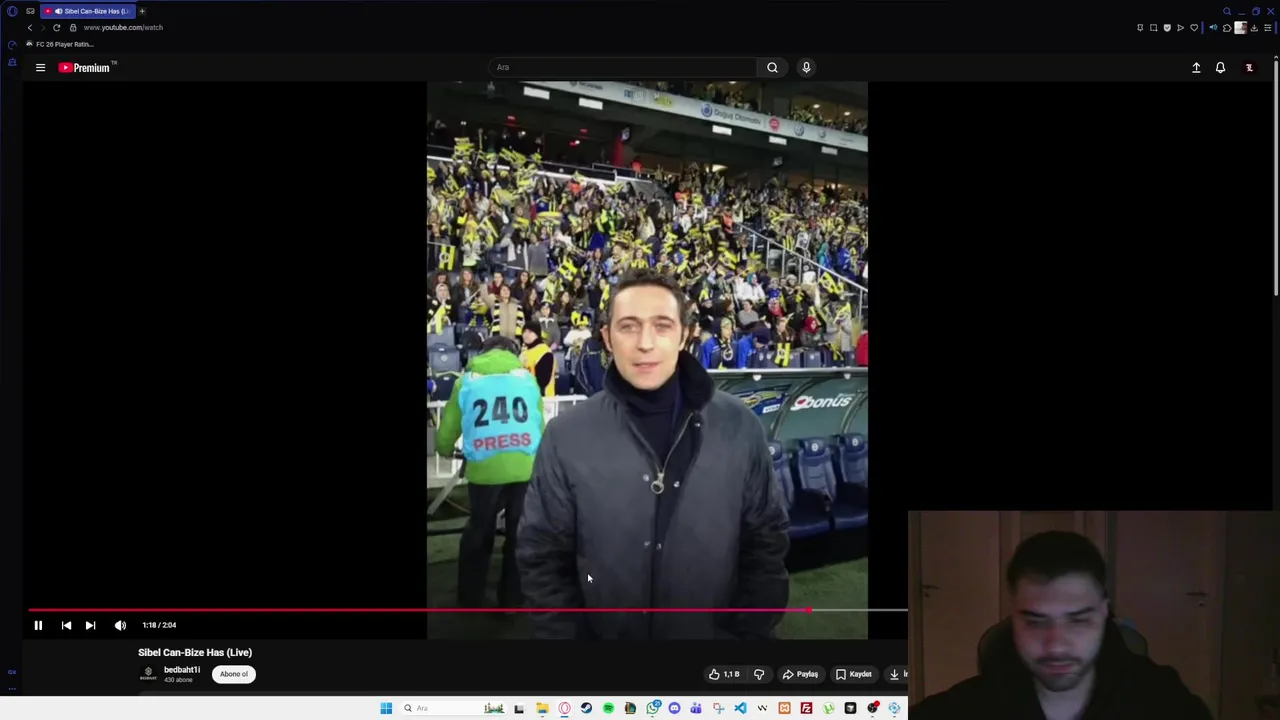Open Task View from taskbar
Viewport: 1280px width, 720px height.
(519, 708)
